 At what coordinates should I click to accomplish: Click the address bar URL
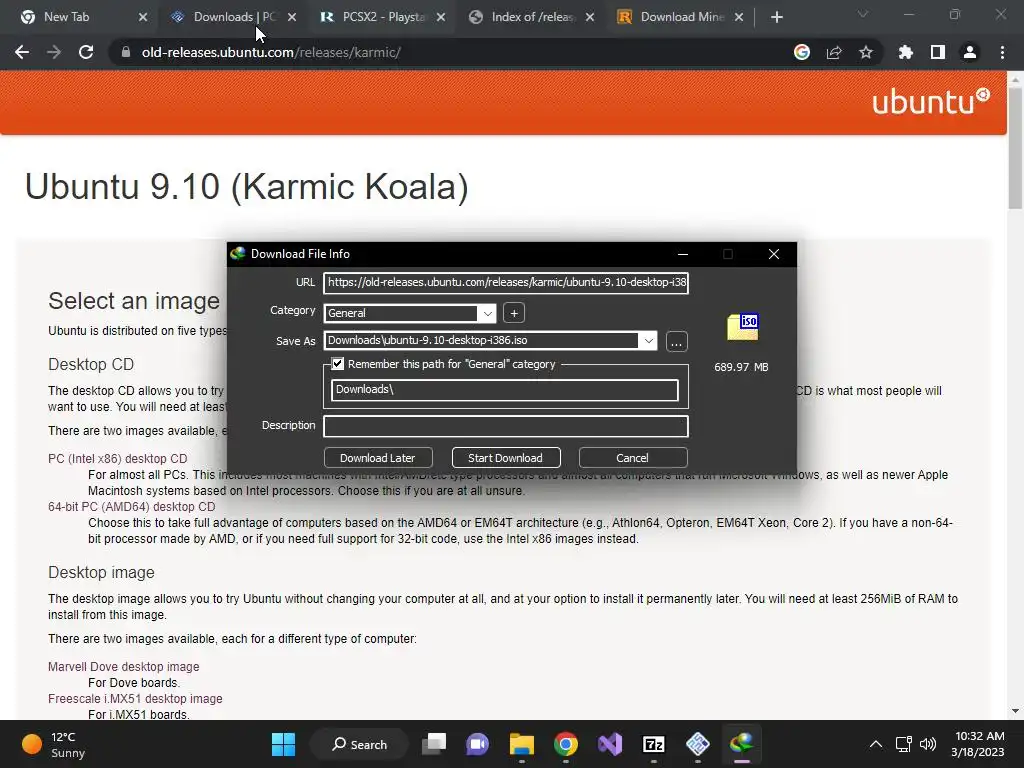[271, 52]
